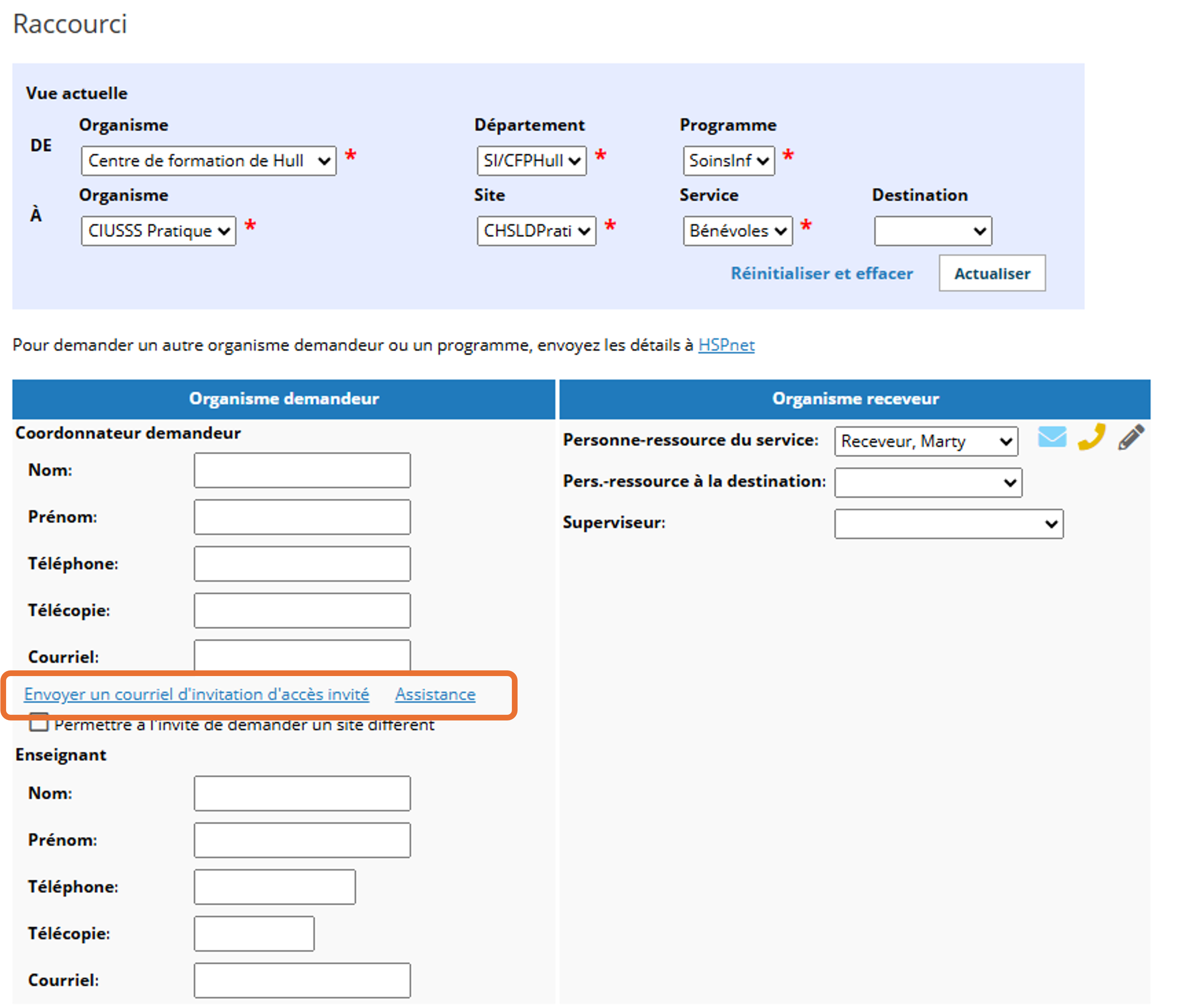
Task: Open the Superviseur dropdown
Action: [x=948, y=524]
